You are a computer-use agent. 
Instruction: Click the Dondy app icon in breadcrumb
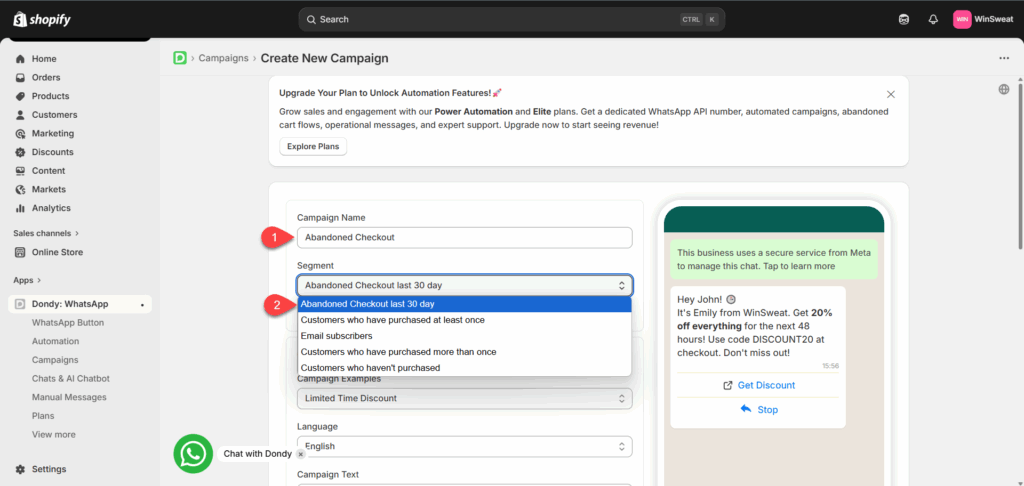[x=180, y=58]
